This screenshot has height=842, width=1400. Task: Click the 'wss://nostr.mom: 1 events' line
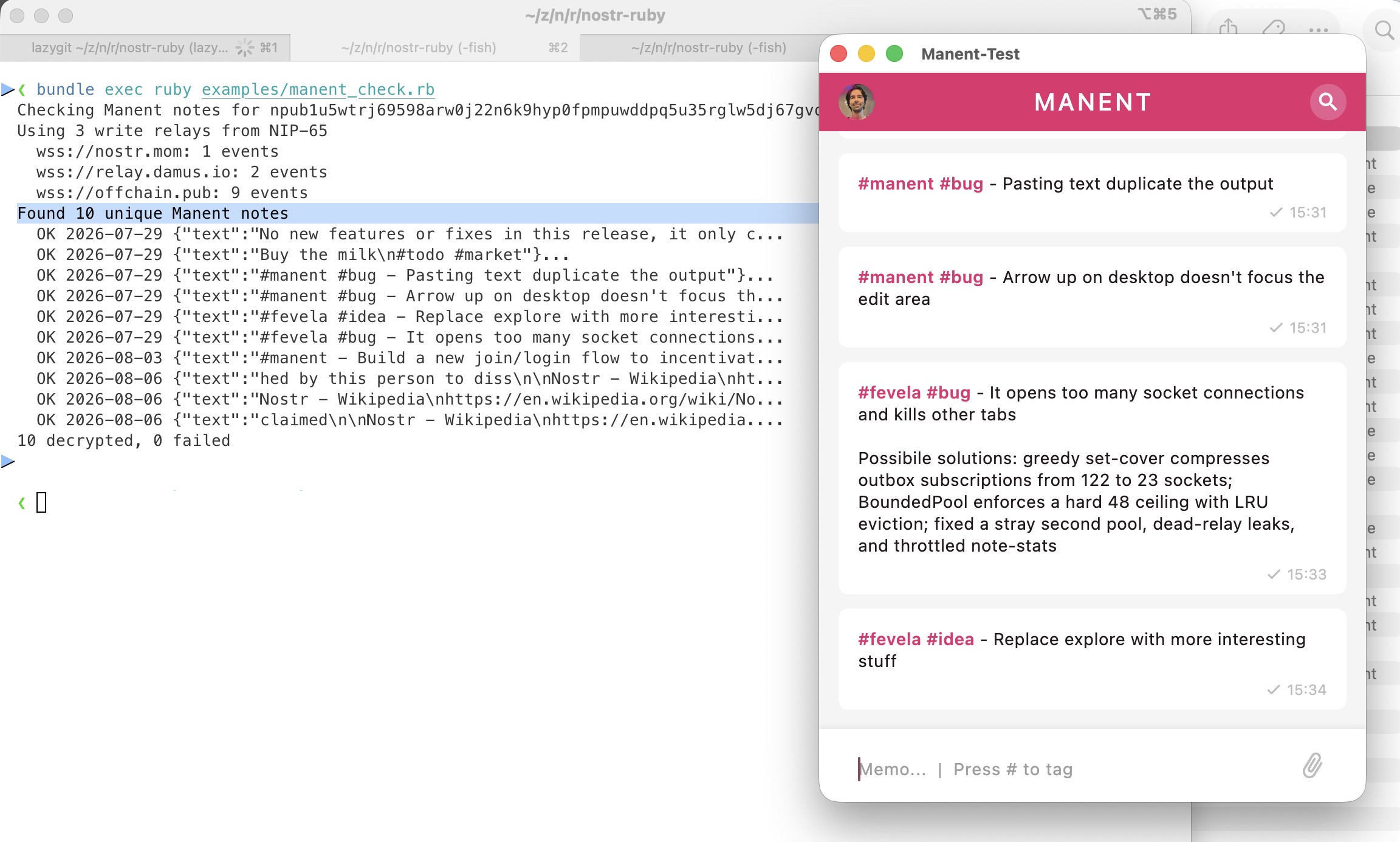click(157, 151)
